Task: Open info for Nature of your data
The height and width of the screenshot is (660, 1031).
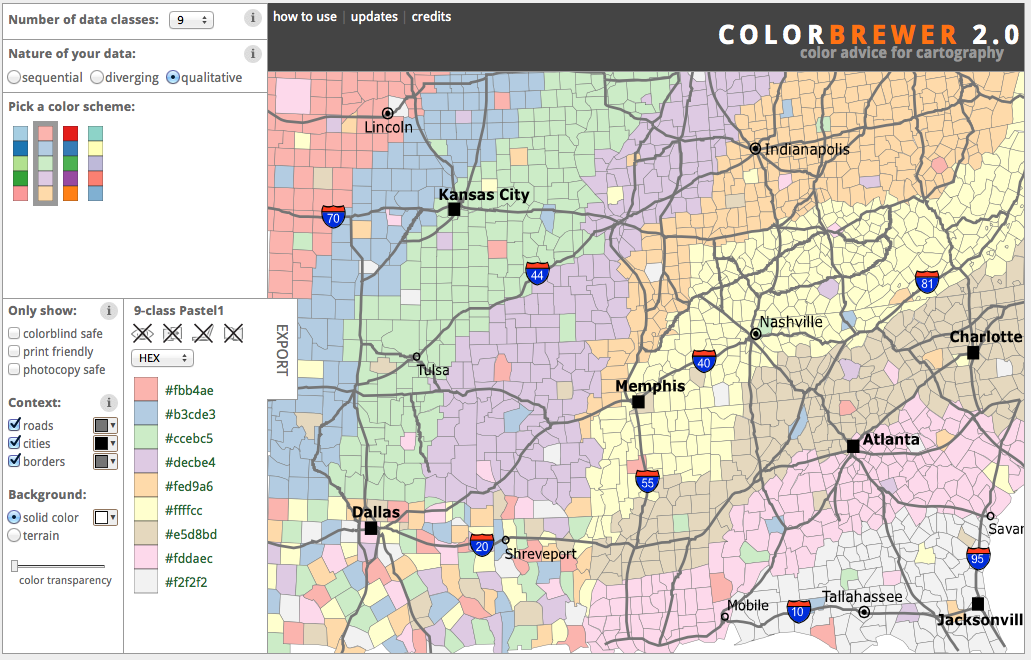Action: 253,54
